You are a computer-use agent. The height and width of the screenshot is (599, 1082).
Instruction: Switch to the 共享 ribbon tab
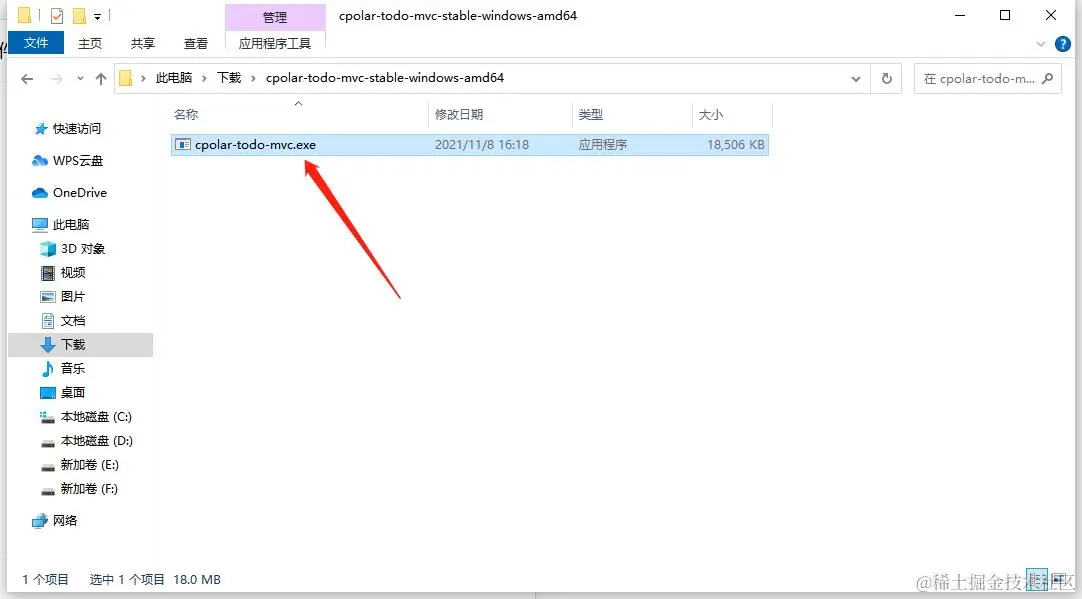[x=143, y=43]
